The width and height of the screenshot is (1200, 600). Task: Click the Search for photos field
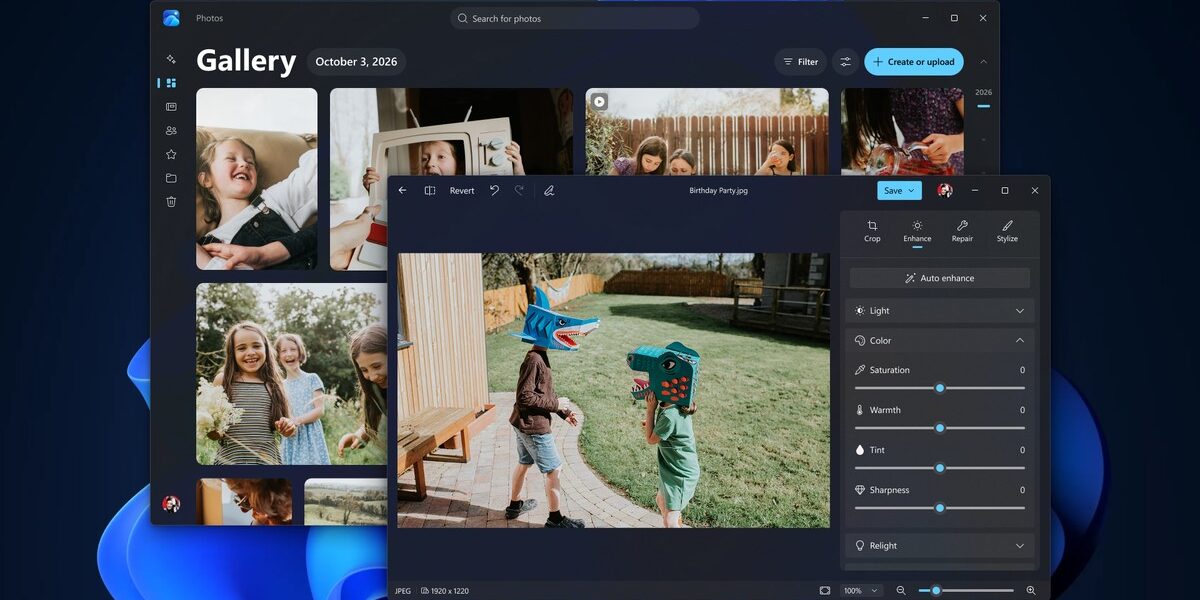click(575, 18)
